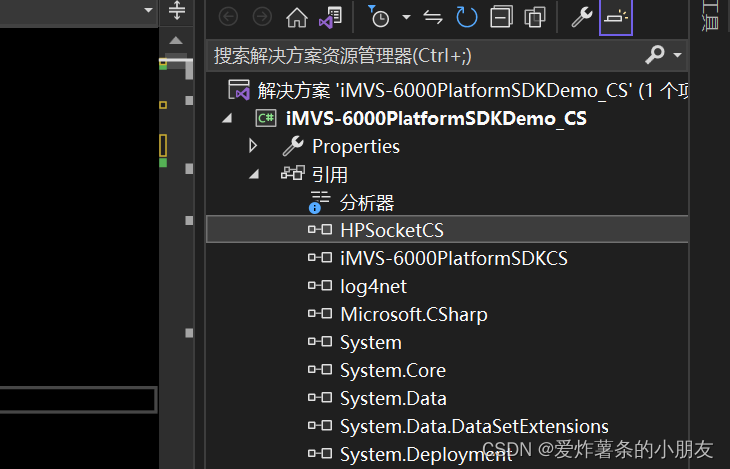
Task: Switch between solution and folder views
Action: 331,17
